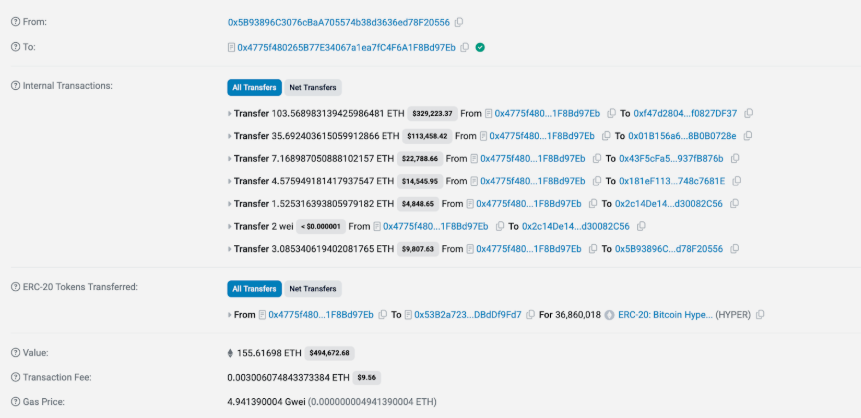
Task: Switch to Net Transfers for ERC-20 tokens
Action: pyautogui.click(x=313, y=288)
